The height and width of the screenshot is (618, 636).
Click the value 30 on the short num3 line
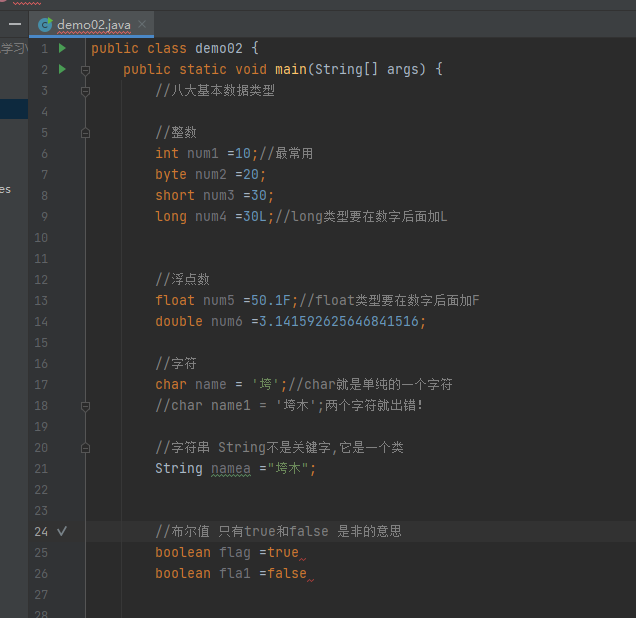[x=259, y=195]
